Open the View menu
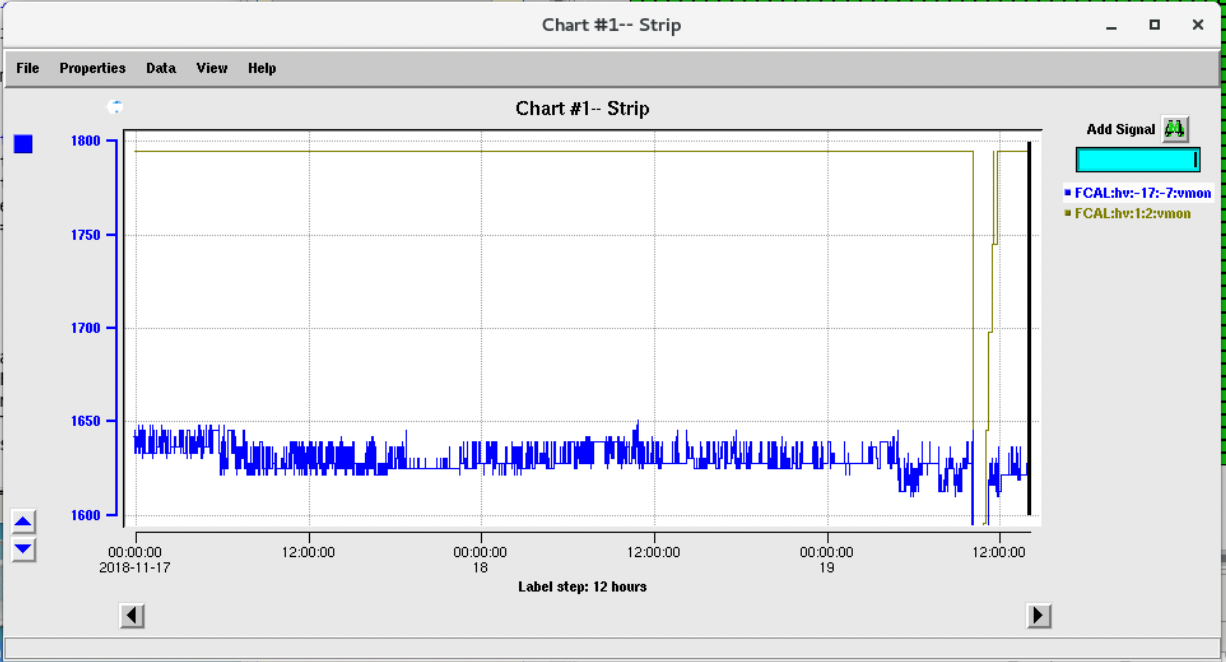Screen dimensions: 1226x662 tap(212, 68)
